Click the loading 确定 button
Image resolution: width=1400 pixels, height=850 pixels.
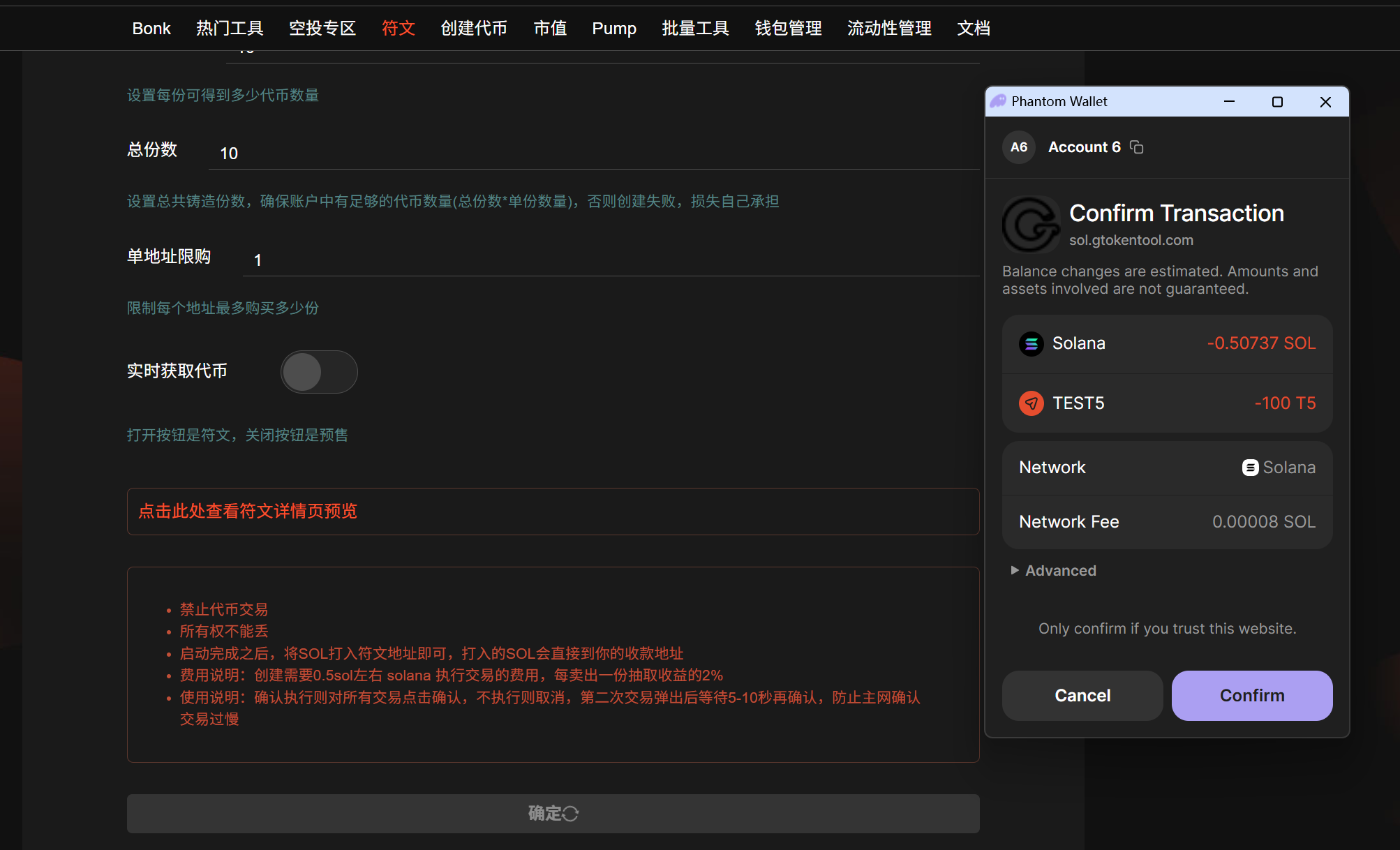(x=553, y=814)
